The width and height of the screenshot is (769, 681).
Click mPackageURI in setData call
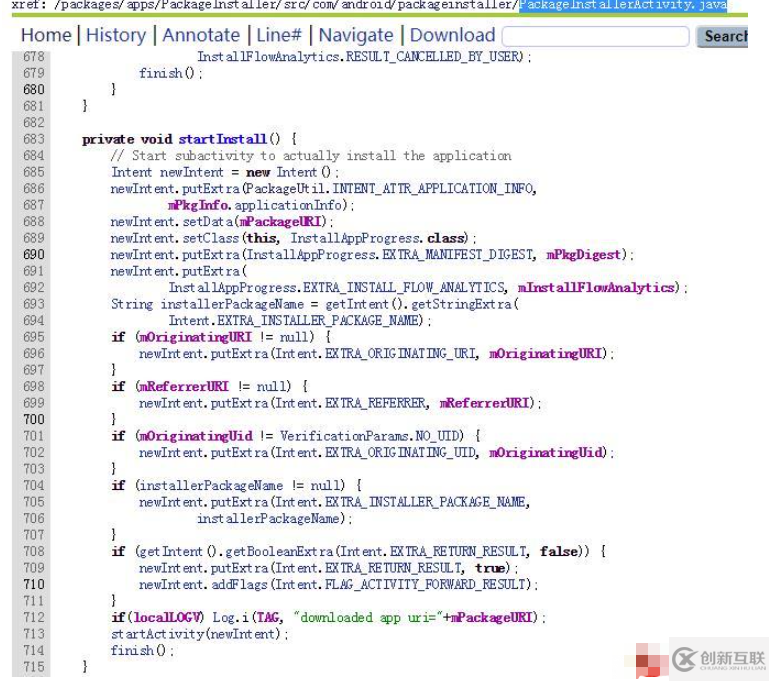(280, 222)
